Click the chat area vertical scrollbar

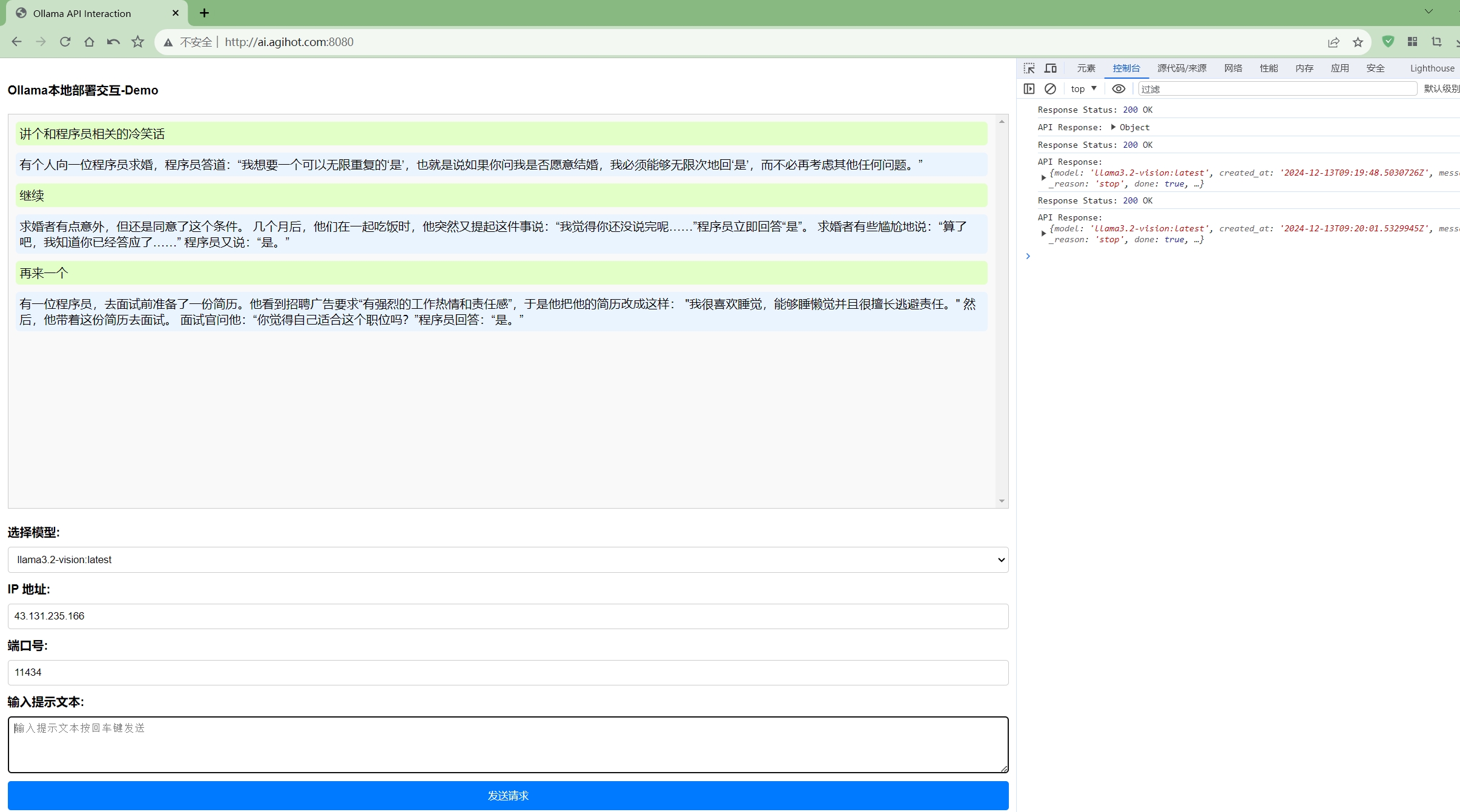coord(1002,311)
